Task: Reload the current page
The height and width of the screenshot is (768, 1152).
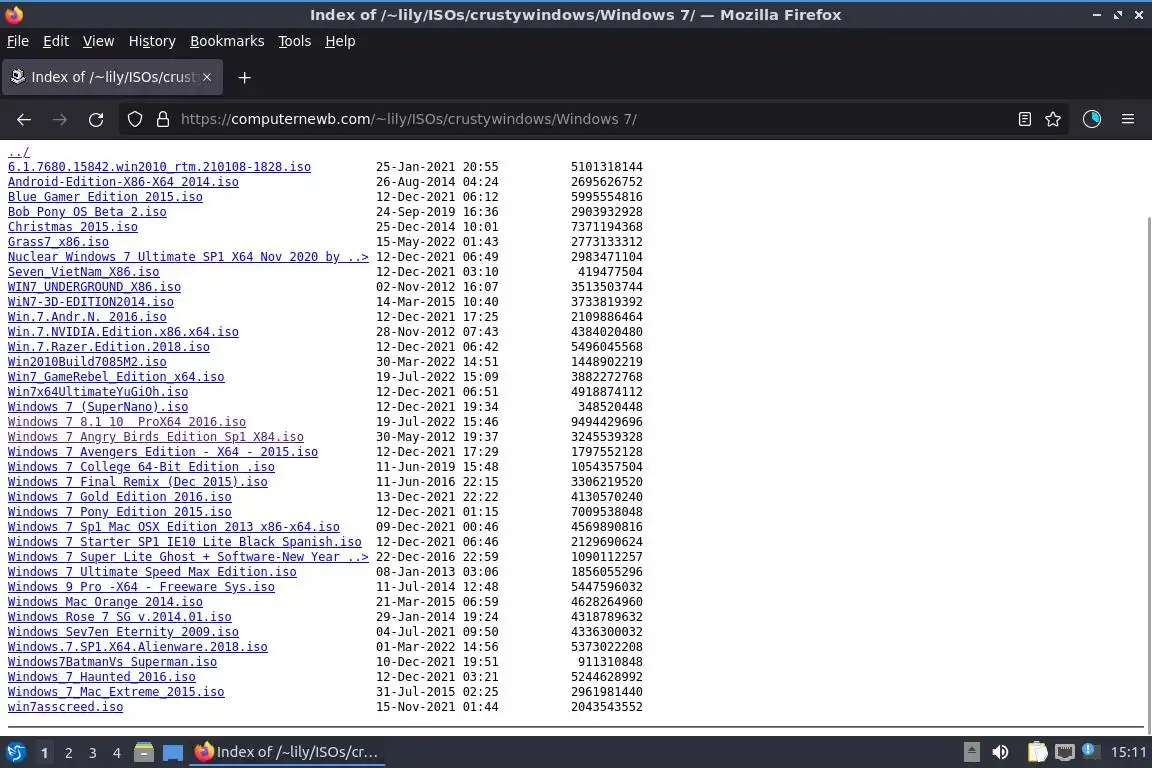Action: tap(96, 119)
